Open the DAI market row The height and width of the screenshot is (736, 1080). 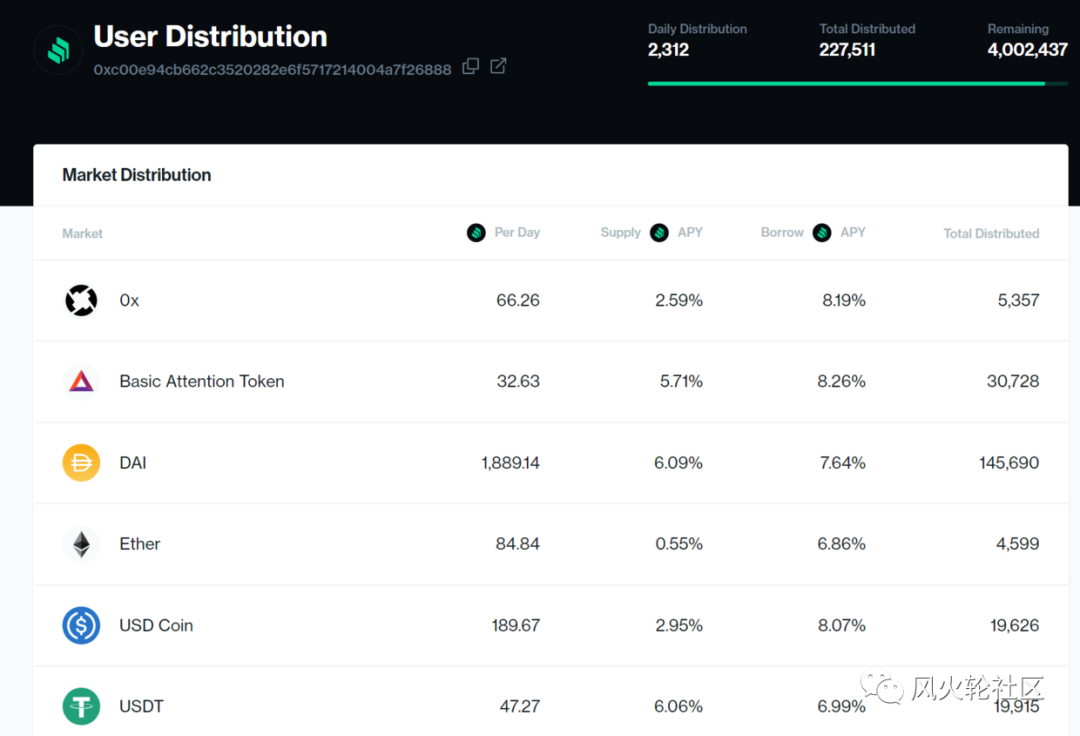click(550, 463)
